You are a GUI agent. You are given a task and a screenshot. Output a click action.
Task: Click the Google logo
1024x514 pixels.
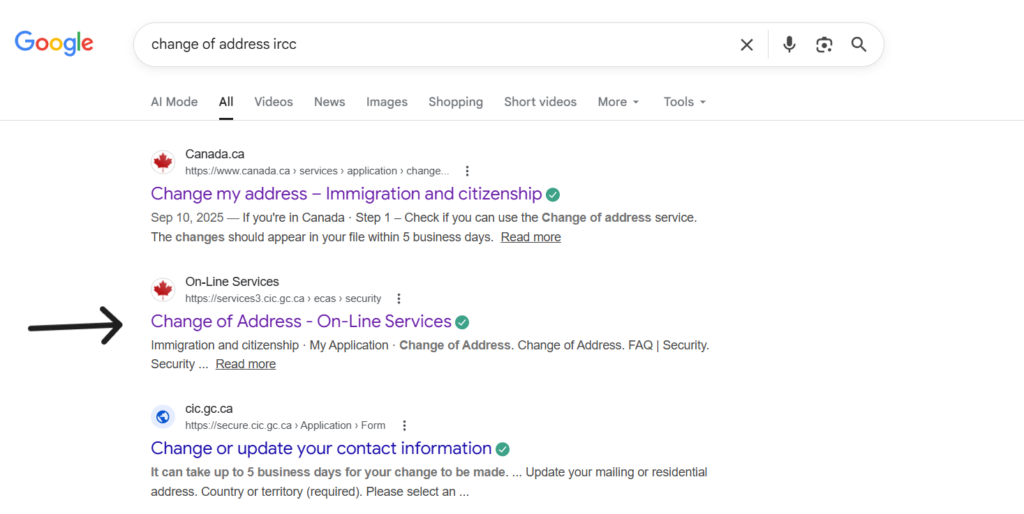pos(54,43)
